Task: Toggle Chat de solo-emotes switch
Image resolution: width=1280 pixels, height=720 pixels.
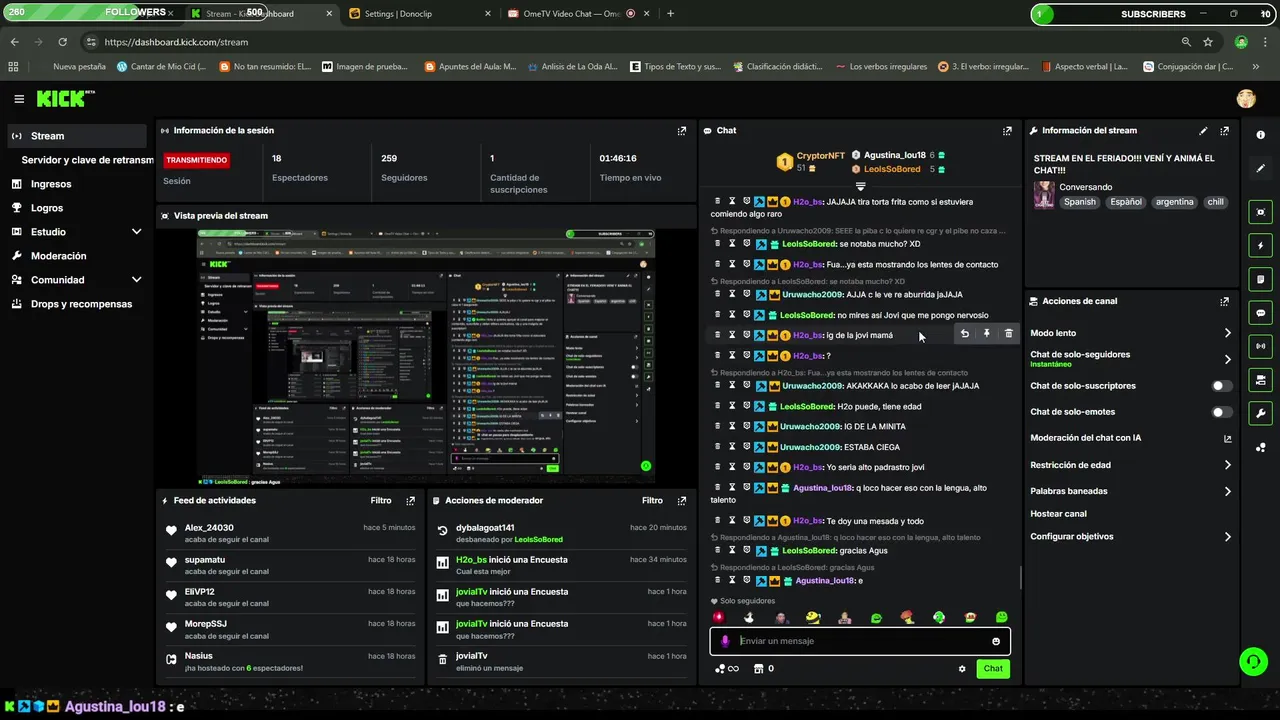Action: [x=1222, y=412]
